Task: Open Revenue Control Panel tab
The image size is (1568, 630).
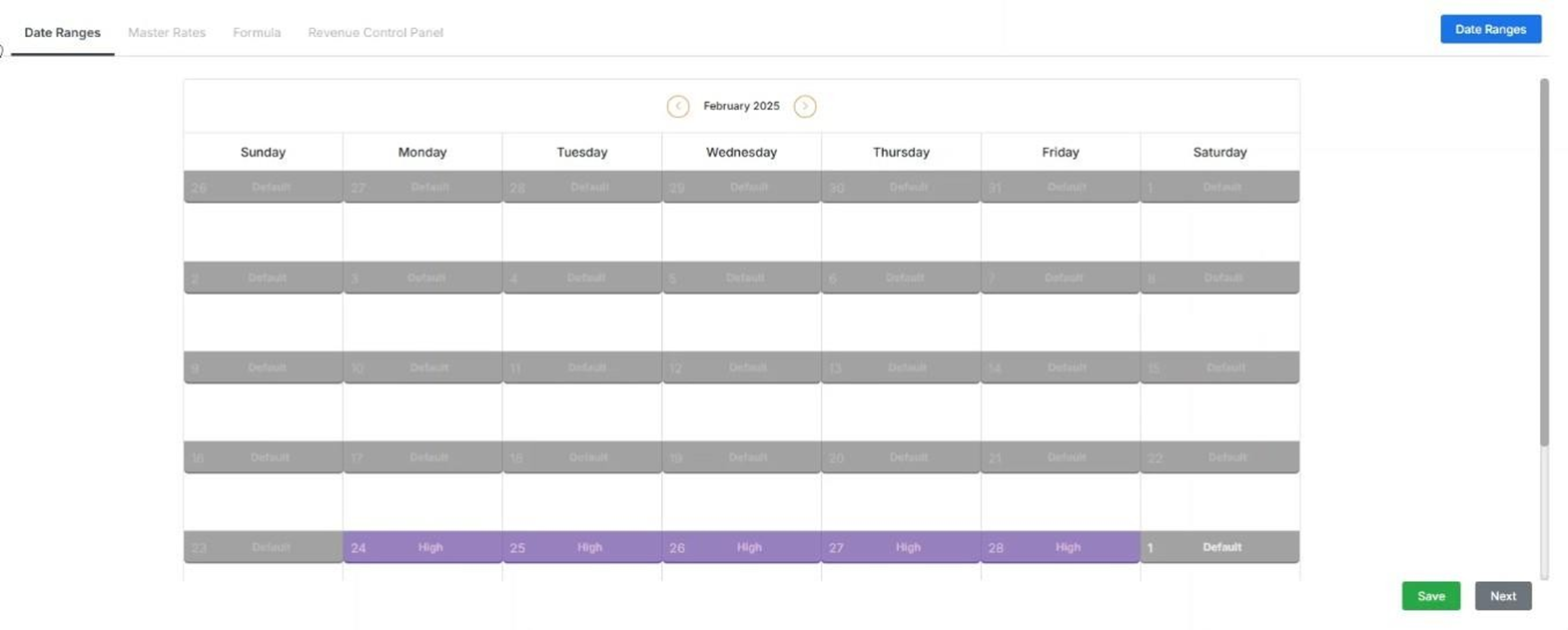Action: pyautogui.click(x=376, y=33)
